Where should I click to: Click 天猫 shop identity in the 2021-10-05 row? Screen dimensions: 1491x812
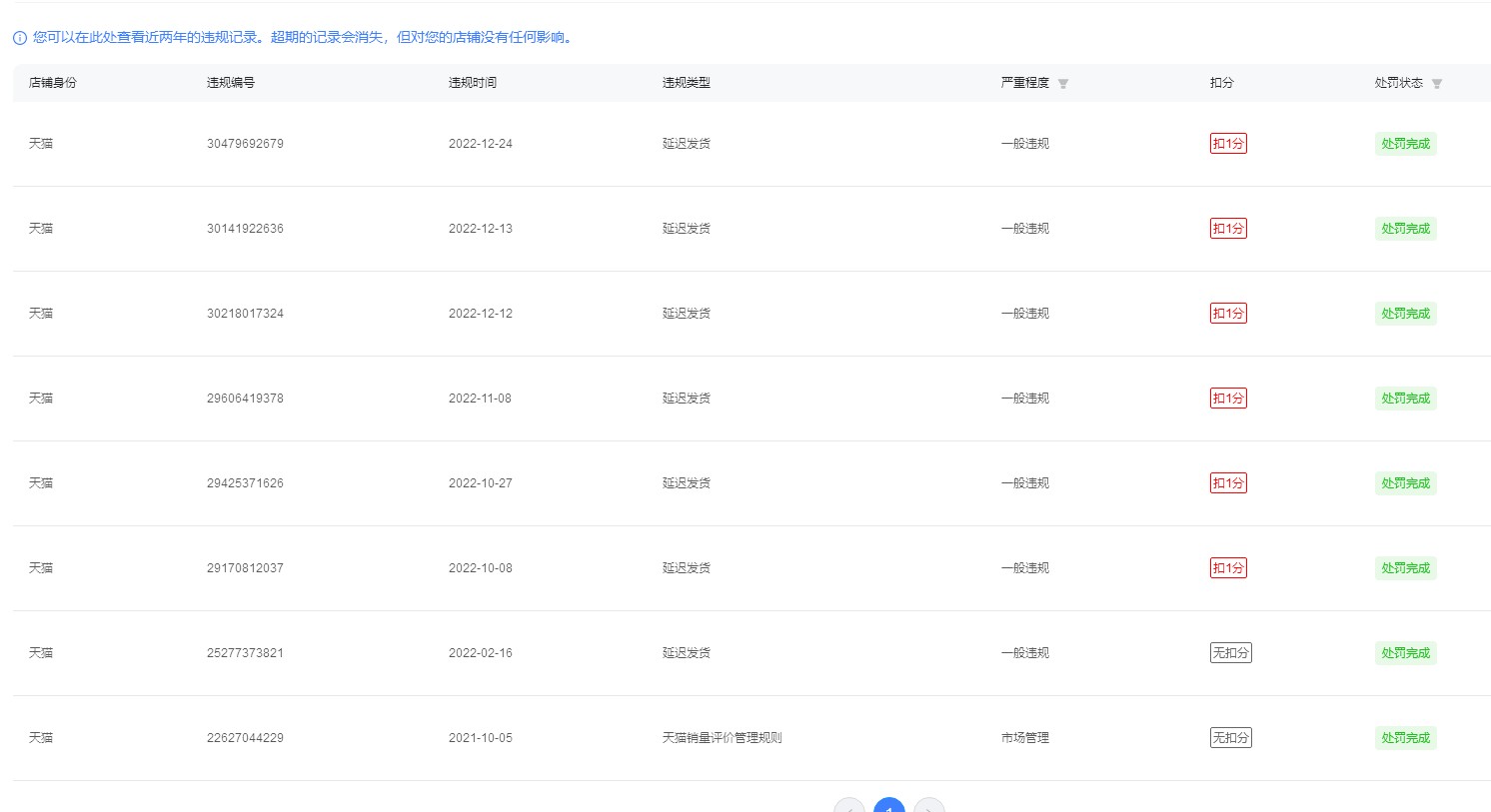[41, 738]
